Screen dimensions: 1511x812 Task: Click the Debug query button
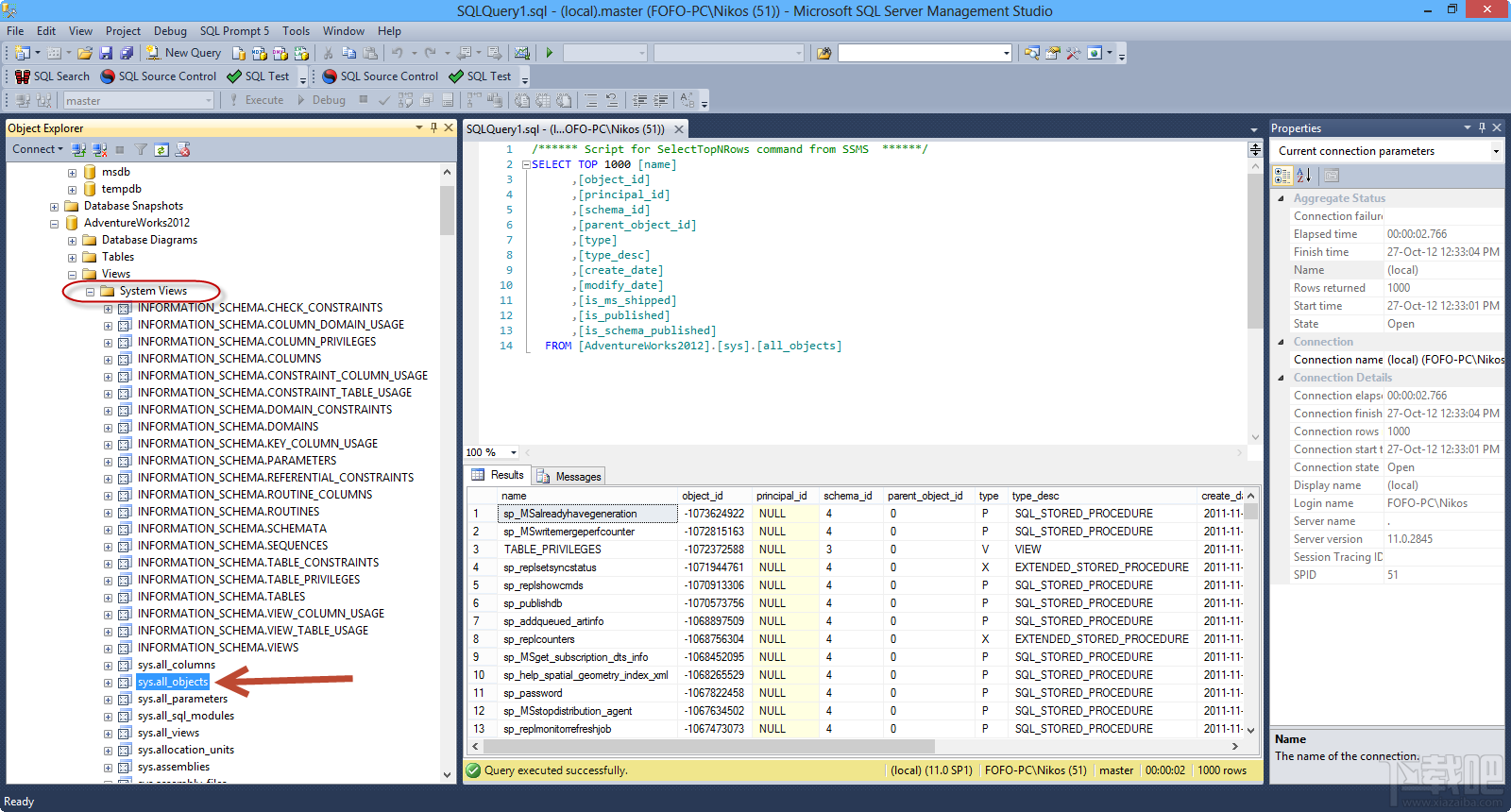pyautogui.click(x=322, y=100)
